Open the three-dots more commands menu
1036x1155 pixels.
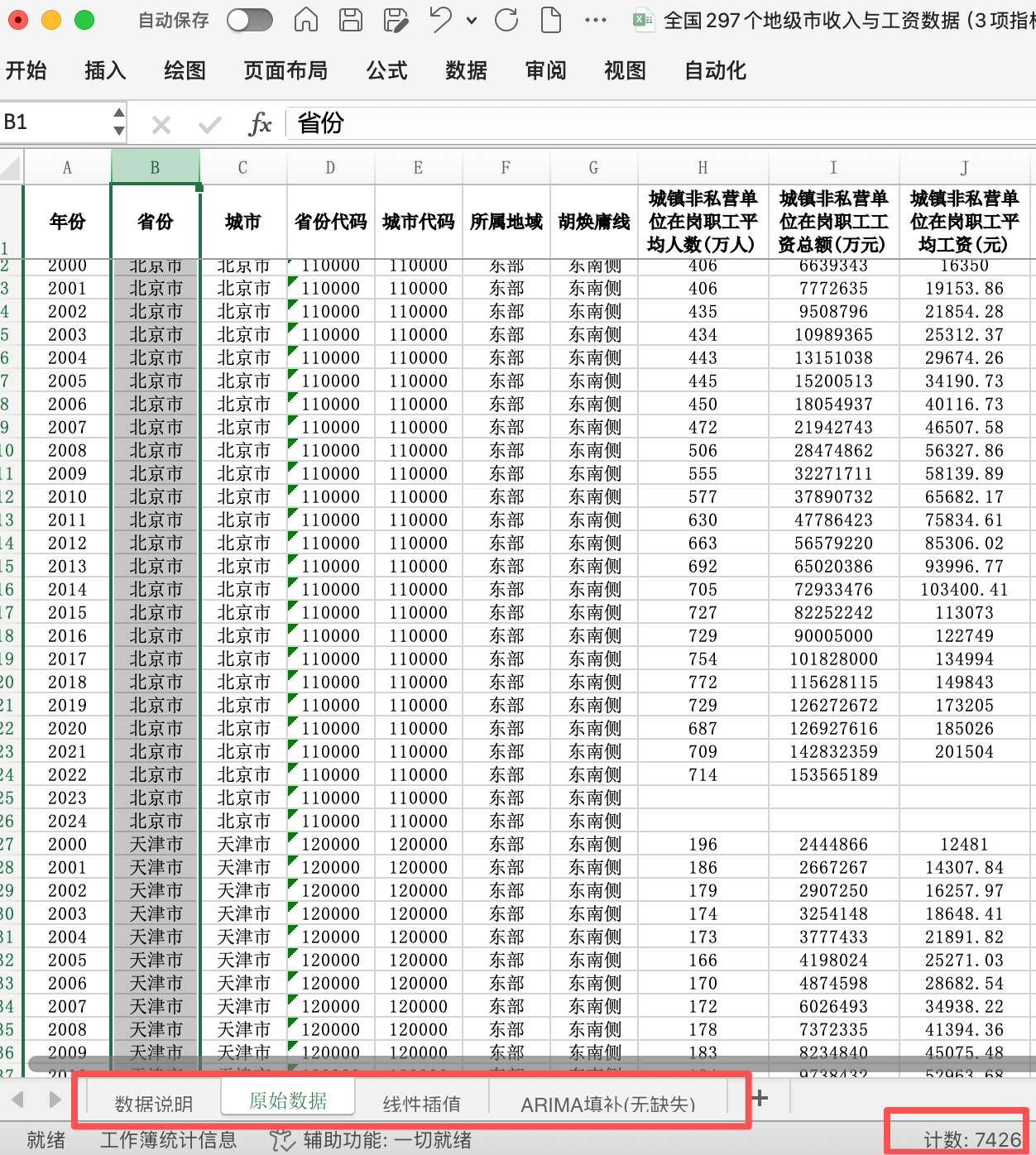596,21
